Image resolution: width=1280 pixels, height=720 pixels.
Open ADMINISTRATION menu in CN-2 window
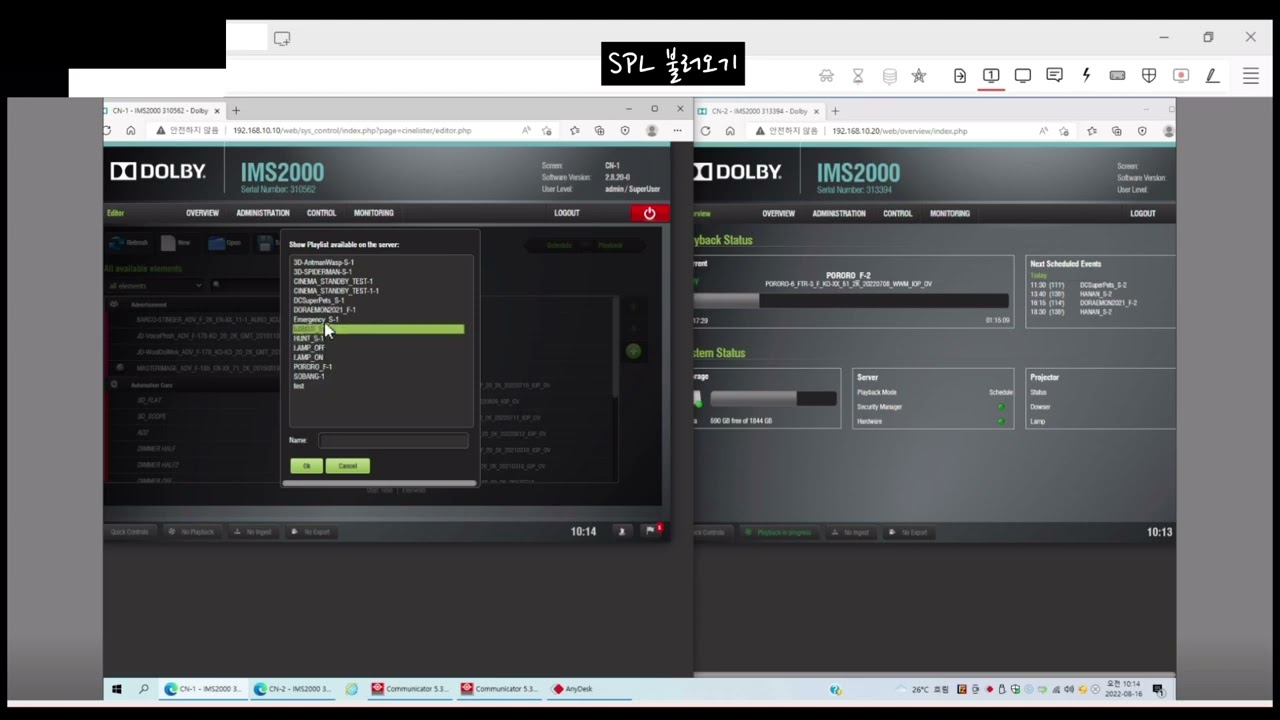click(839, 213)
